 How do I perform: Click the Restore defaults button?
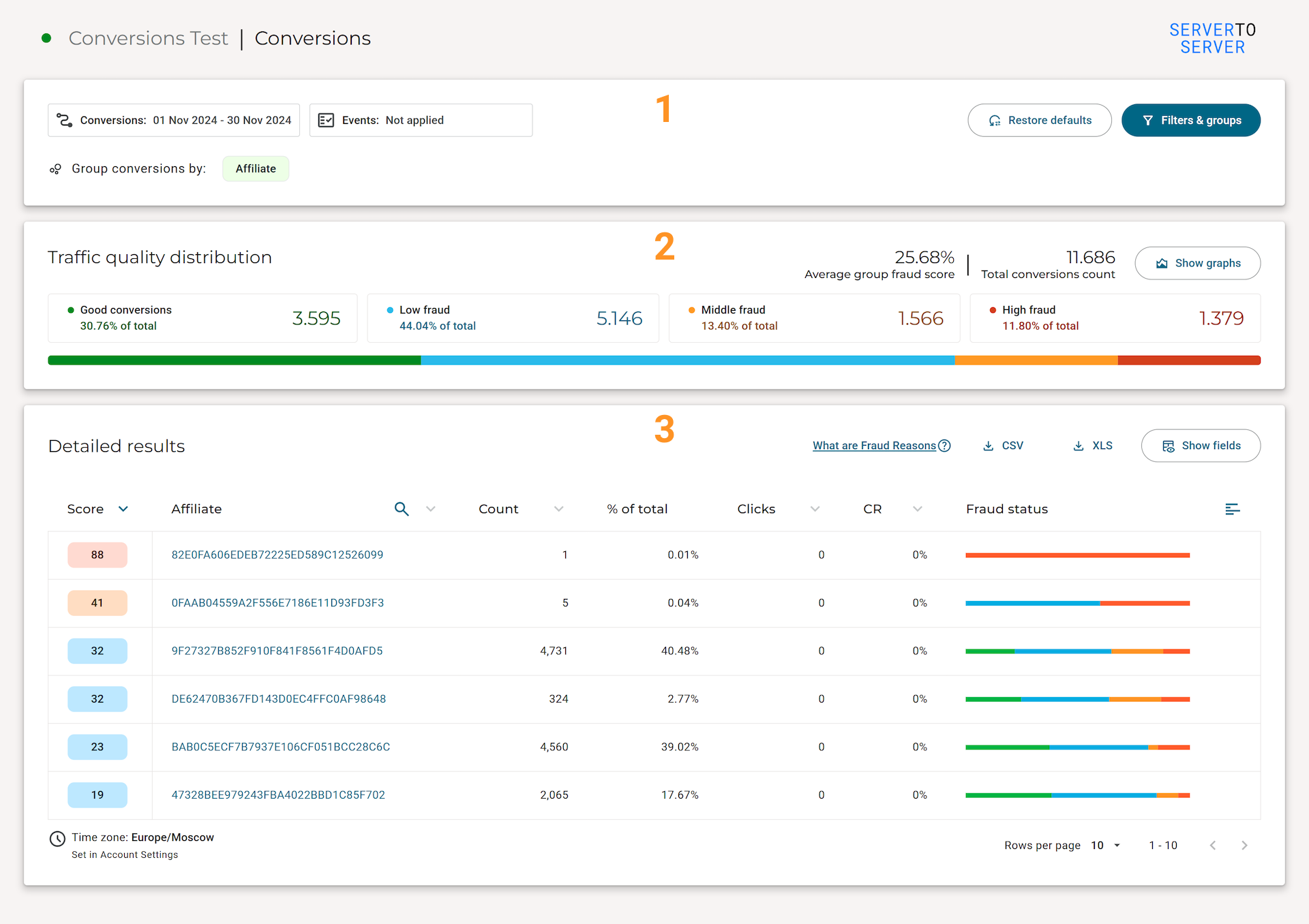point(1040,120)
